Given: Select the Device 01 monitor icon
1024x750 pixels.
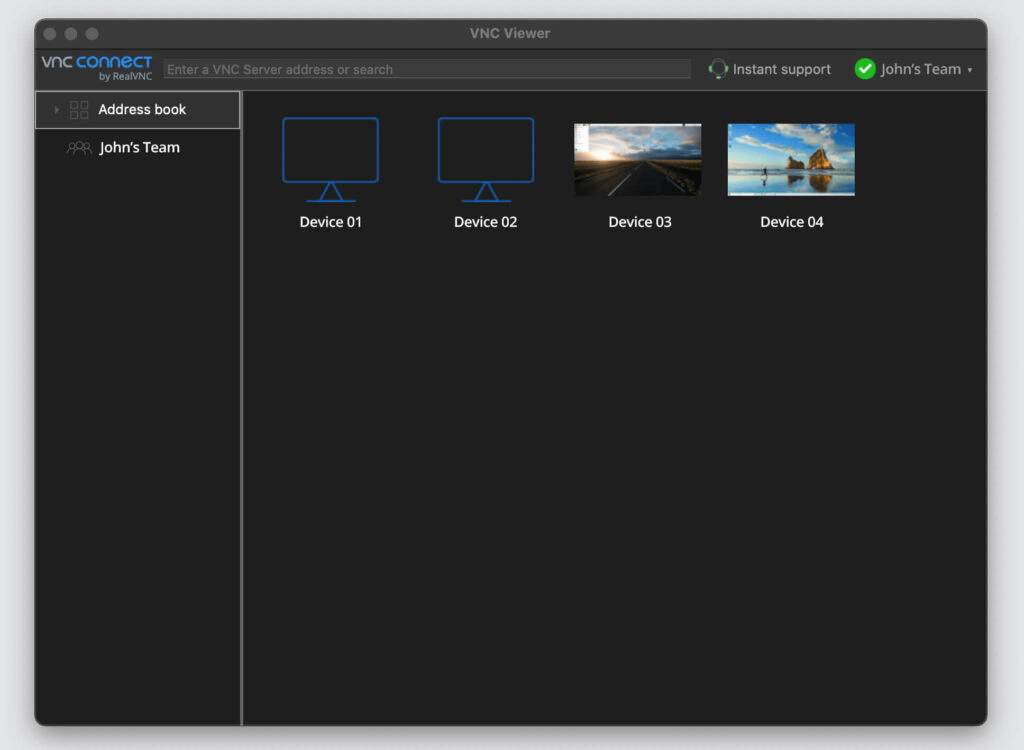Looking at the screenshot, I should pos(330,159).
